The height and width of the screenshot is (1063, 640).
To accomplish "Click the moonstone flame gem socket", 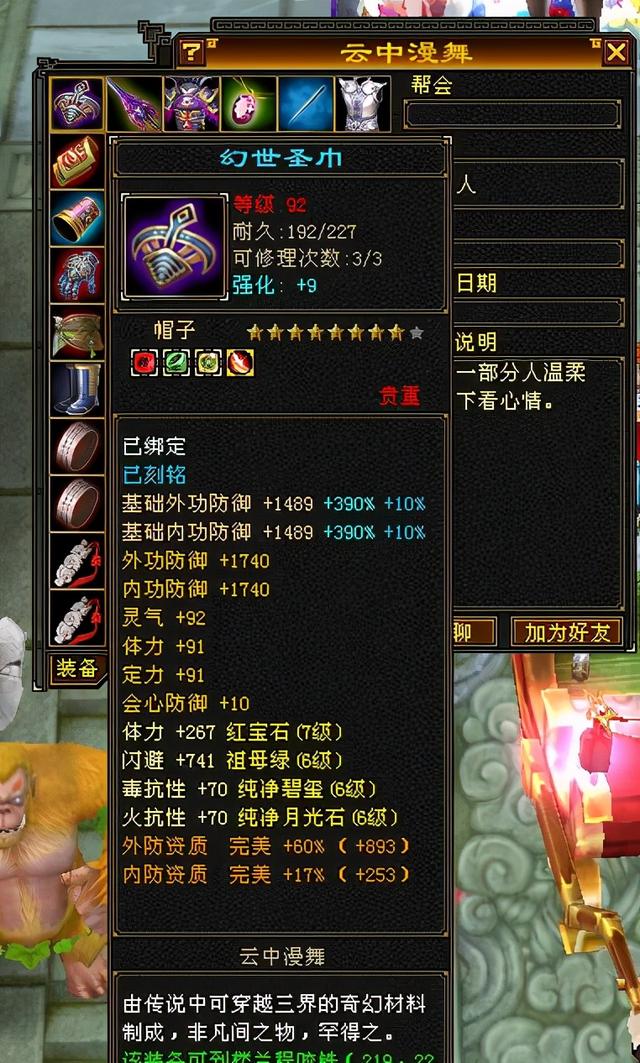I will (240, 363).
